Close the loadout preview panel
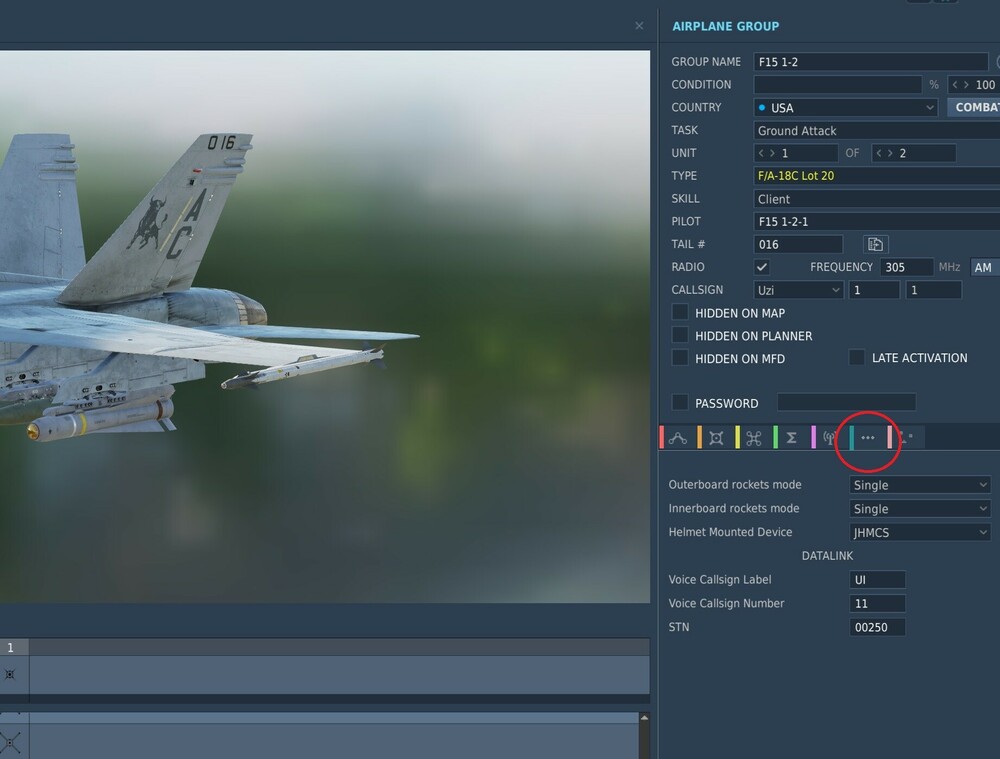 click(639, 26)
